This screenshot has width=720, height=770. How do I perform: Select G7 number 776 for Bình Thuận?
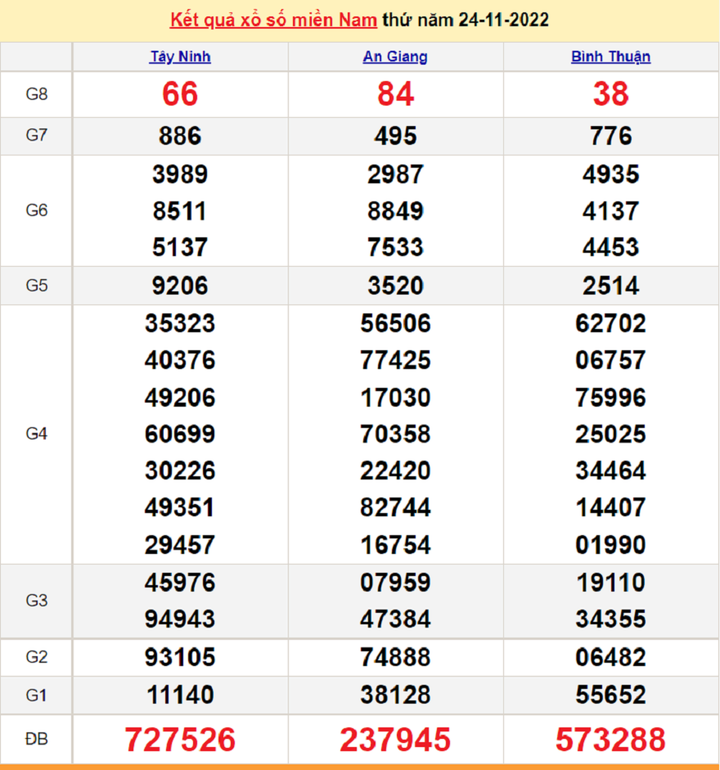click(x=610, y=136)
